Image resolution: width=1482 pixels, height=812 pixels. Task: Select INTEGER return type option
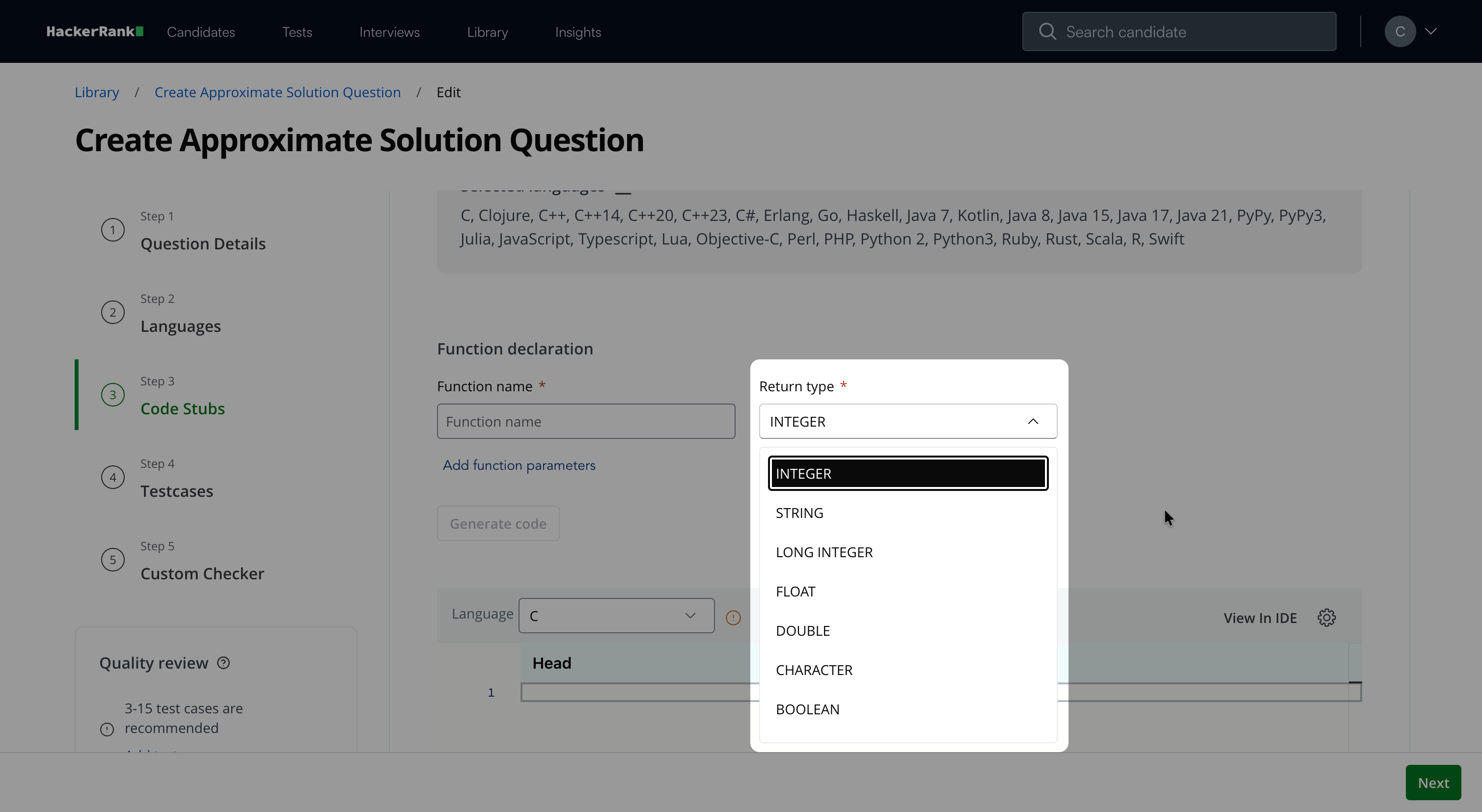(x=908, y=474)
